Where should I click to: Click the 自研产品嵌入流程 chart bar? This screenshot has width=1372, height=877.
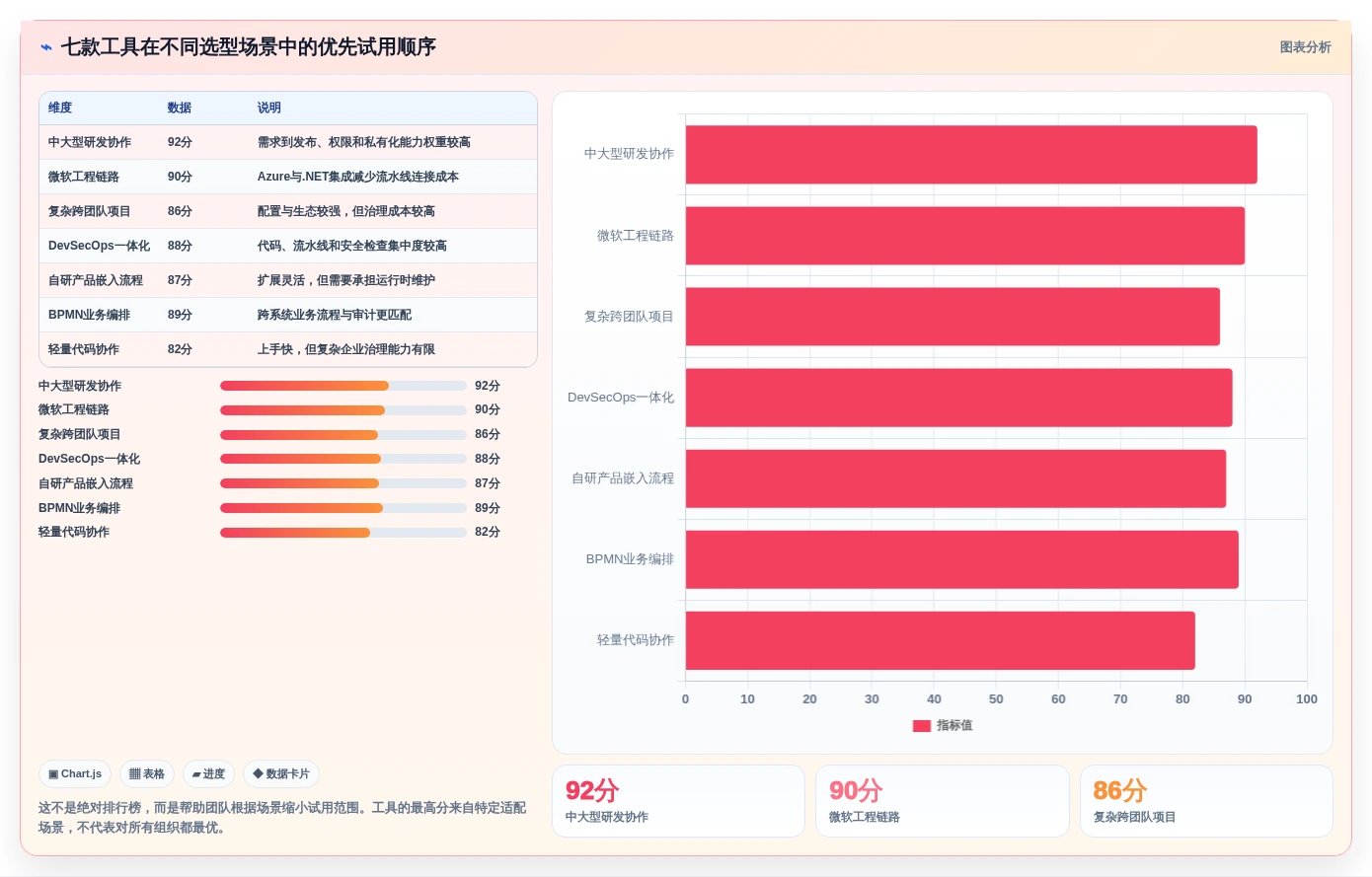[x=955, y=478]
